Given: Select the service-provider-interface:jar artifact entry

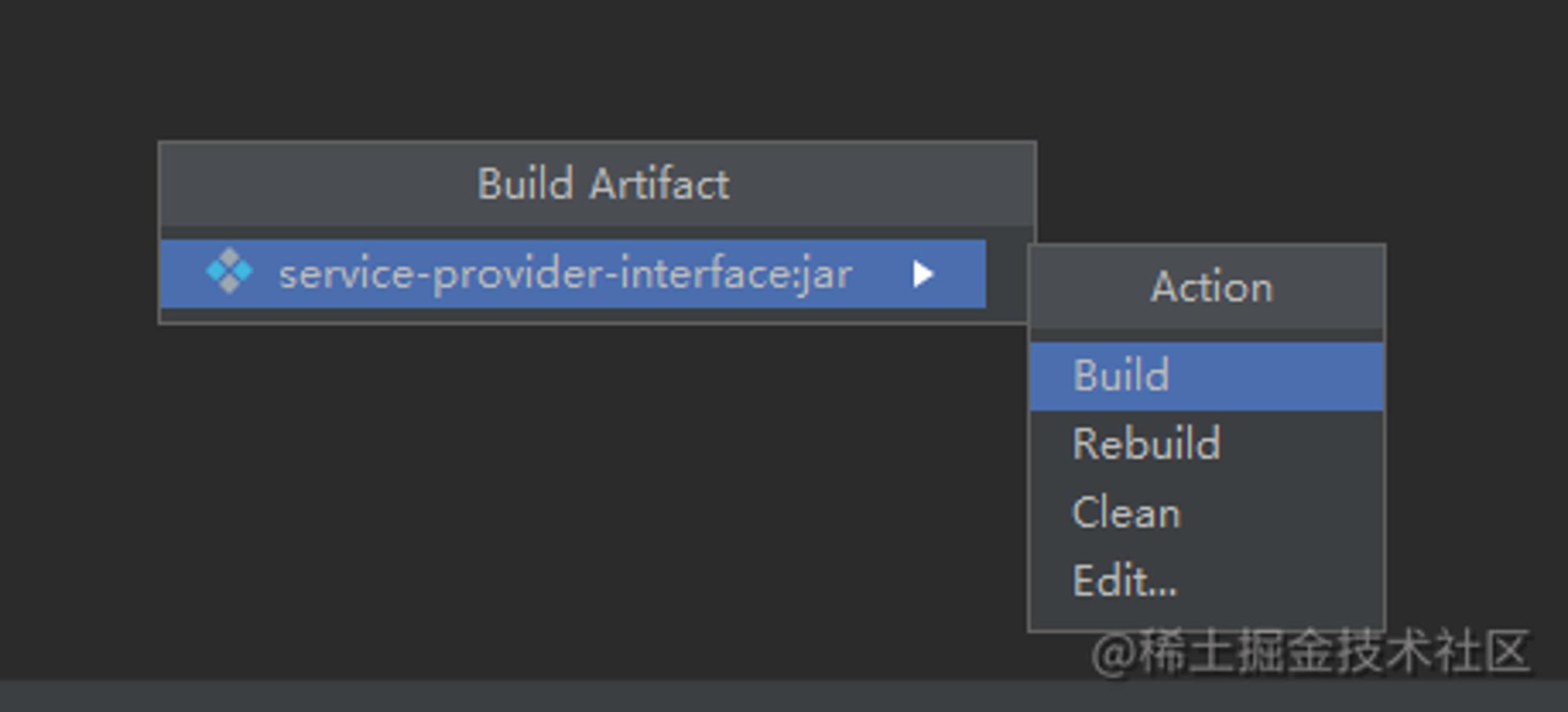Looking at the screenshot, I should coord(573,274).
